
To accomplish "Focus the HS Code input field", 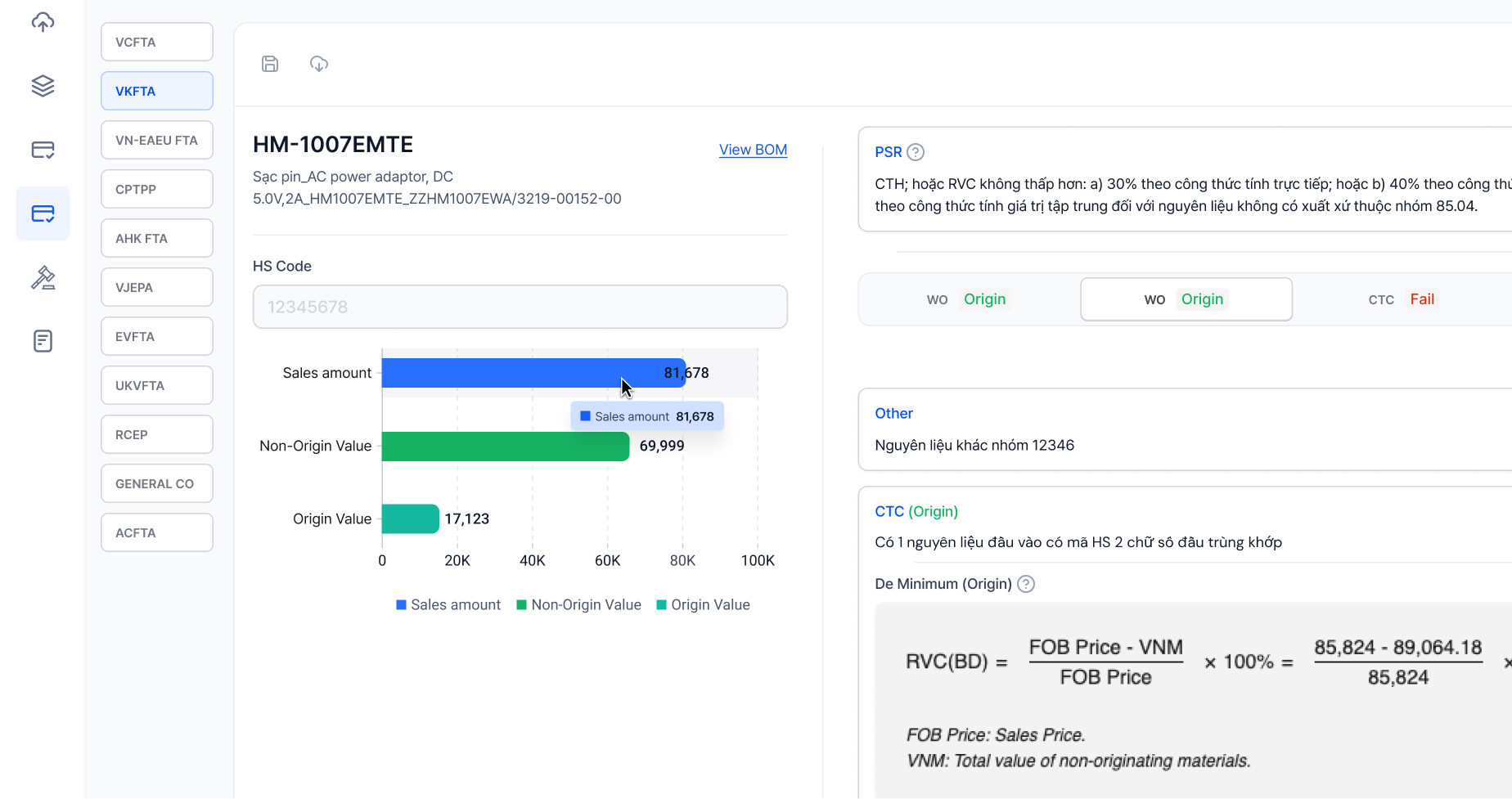I will click(x=520, y=307).
